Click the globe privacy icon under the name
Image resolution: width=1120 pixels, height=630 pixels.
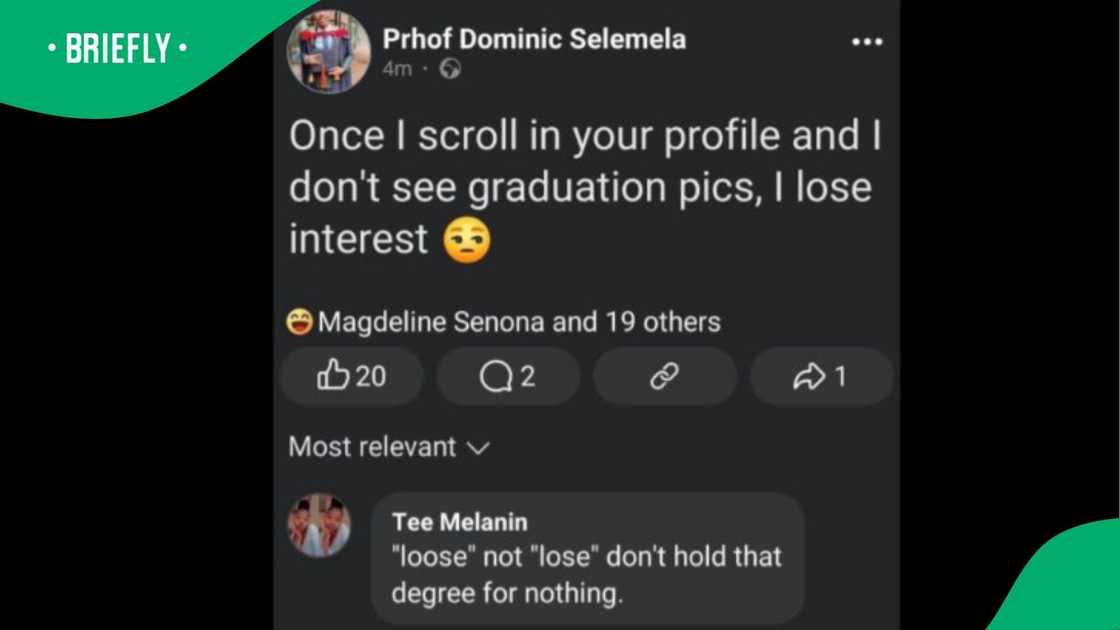[449, 70]
